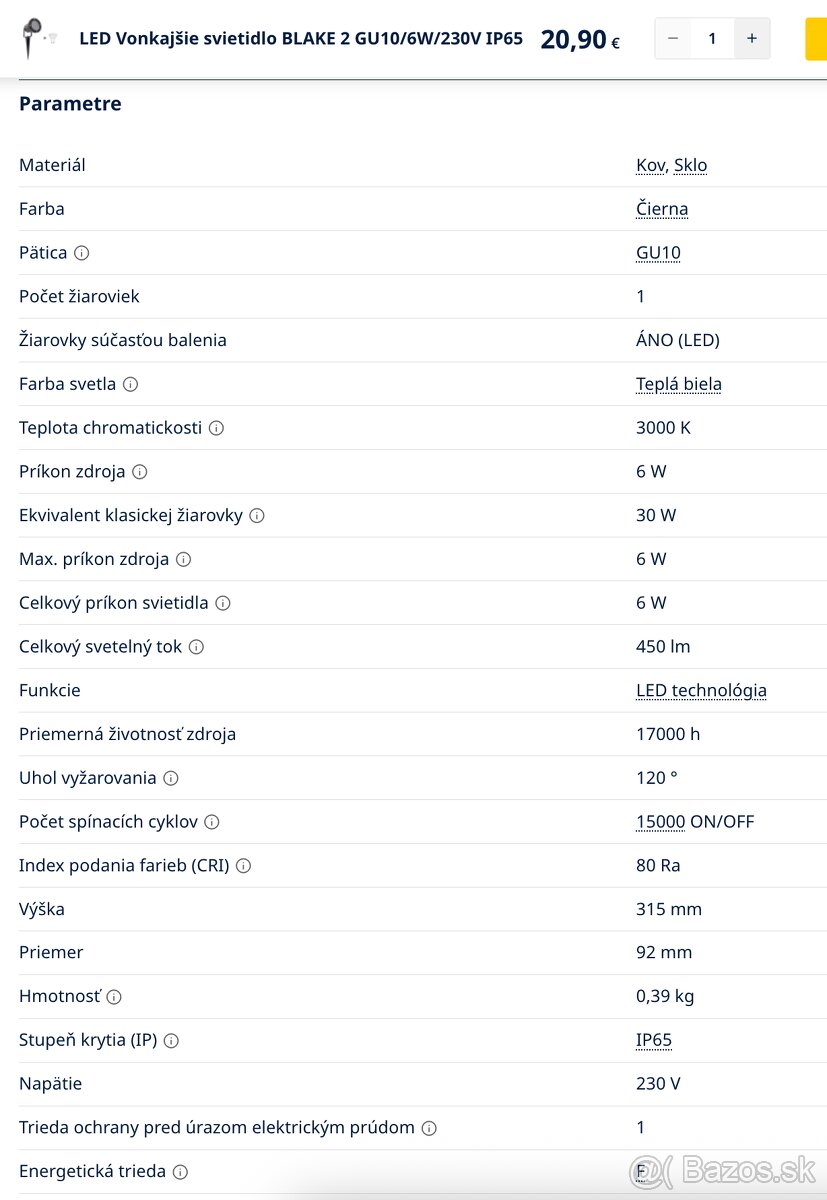Open the Sklo material link
The image size is (827, 1200).
690,165
